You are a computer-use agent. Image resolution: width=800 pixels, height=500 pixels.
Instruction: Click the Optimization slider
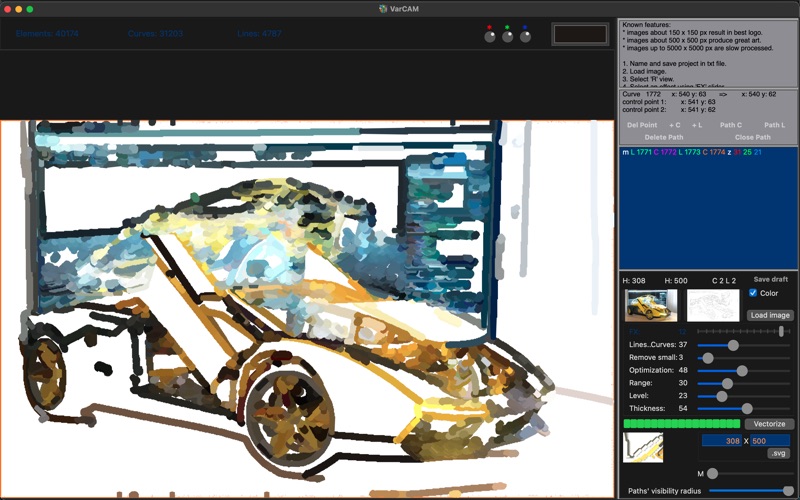pyautogui.click(x=743, y=371)
